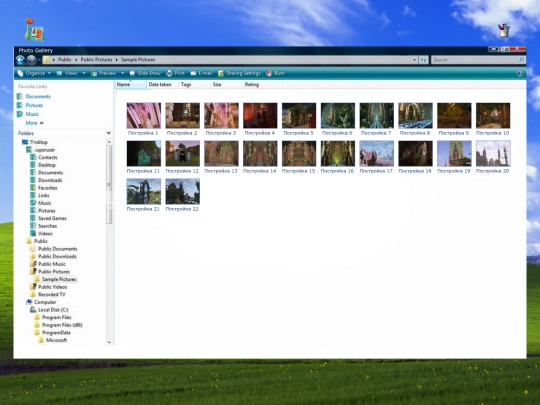This screenshot has width=540, height=405.
Task: Open the Music favorite link
Action: point(28,114)
